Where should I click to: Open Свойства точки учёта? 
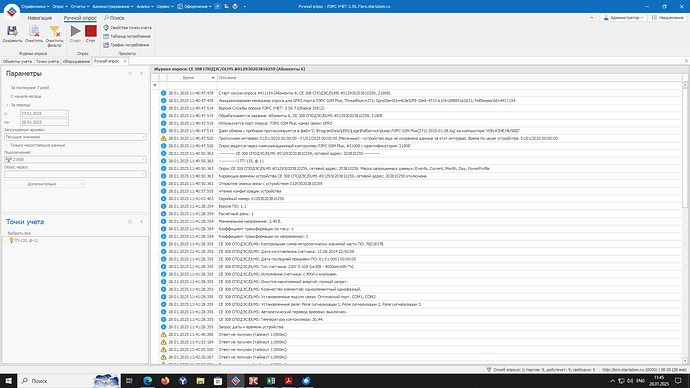tap(127, 28)
